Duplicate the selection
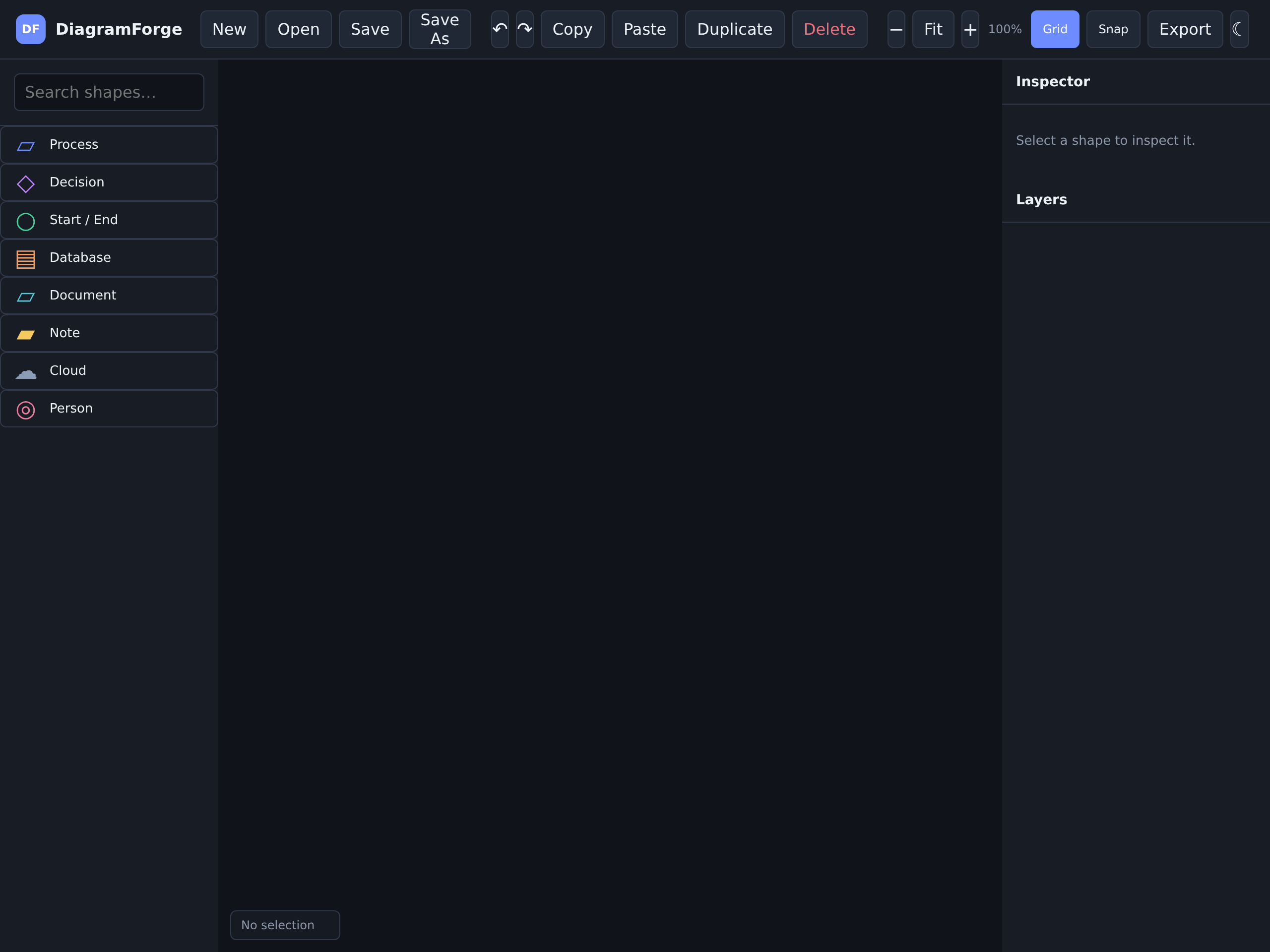 pos(734,29)
